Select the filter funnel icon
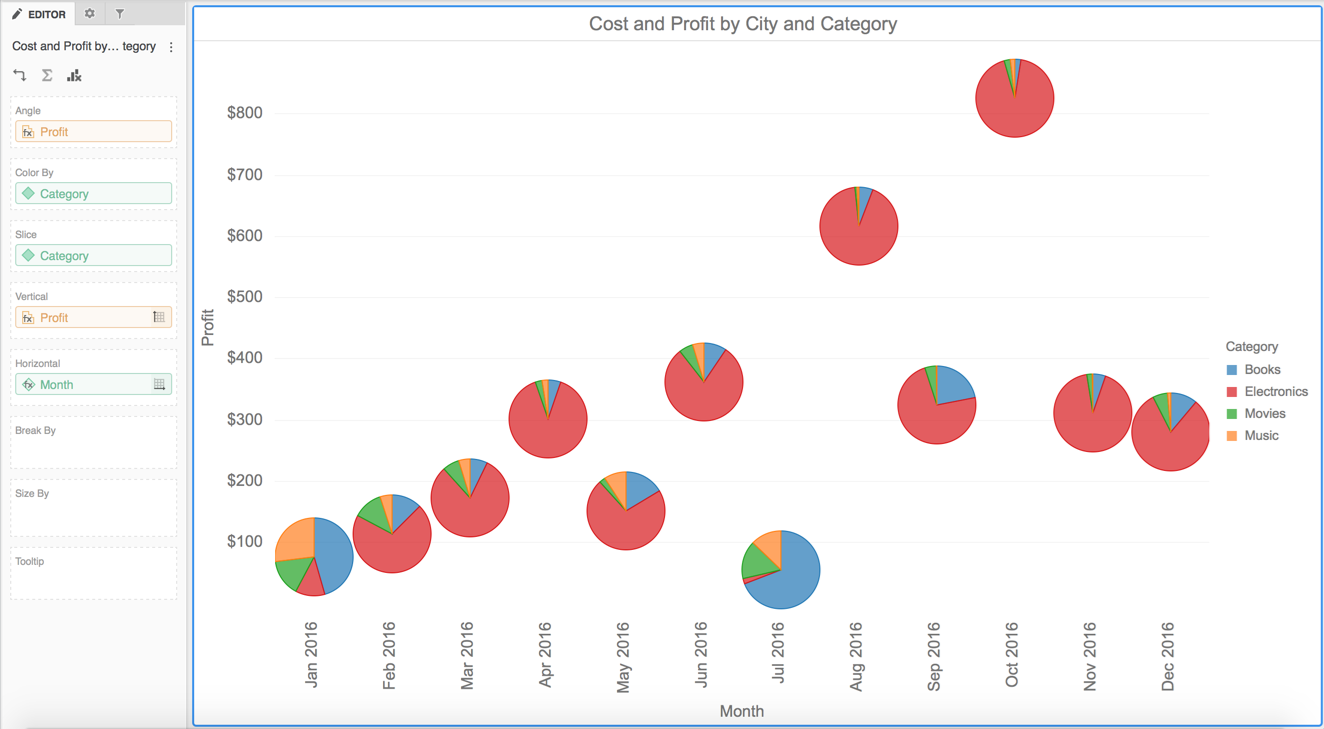This screenshot has width=1324, height=729. coord(118,14)
